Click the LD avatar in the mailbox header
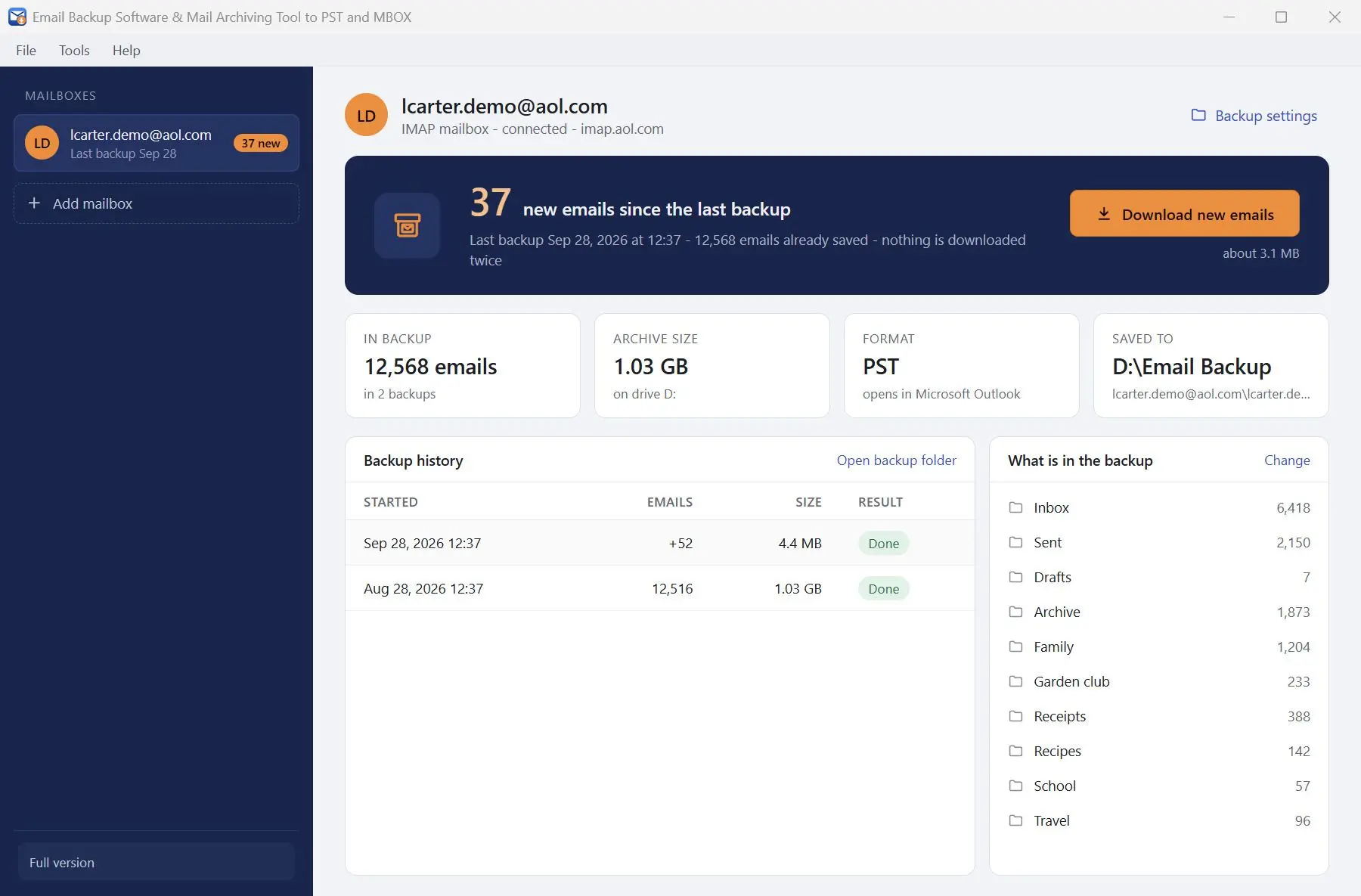The height and width of the screenshot is (896, 1361). [366, 115]
